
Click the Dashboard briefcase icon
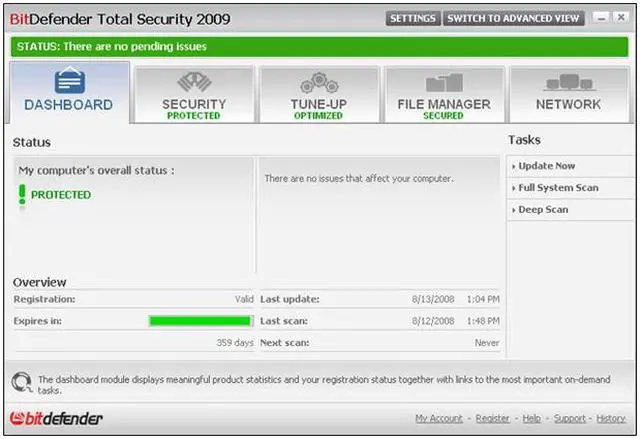pos(69,82)
